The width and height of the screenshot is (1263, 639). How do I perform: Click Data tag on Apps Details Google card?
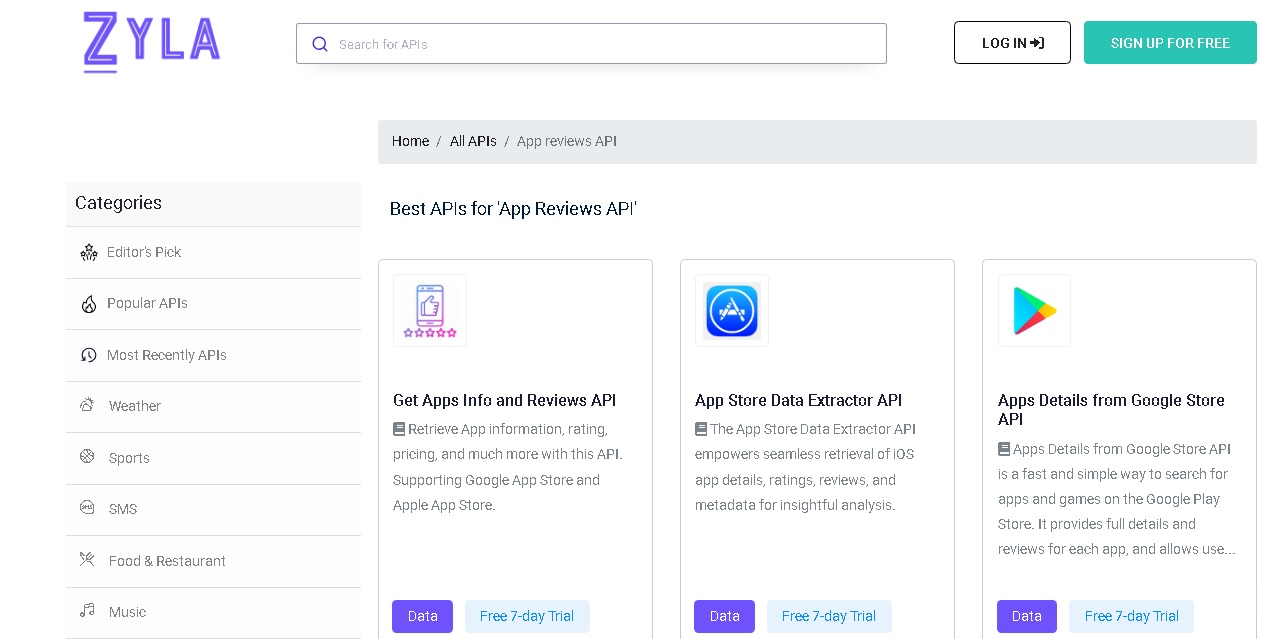[1027, 616]
